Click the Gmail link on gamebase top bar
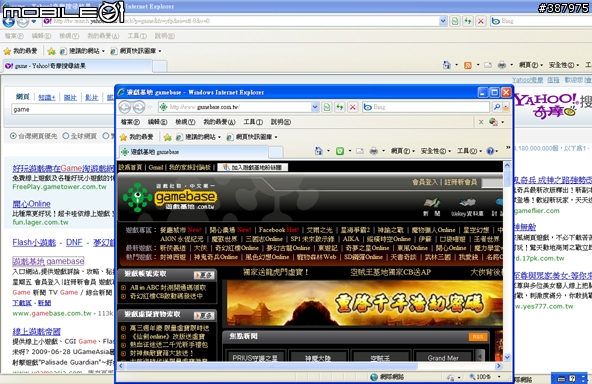The image size is (592, 384). tap(156, 167)
